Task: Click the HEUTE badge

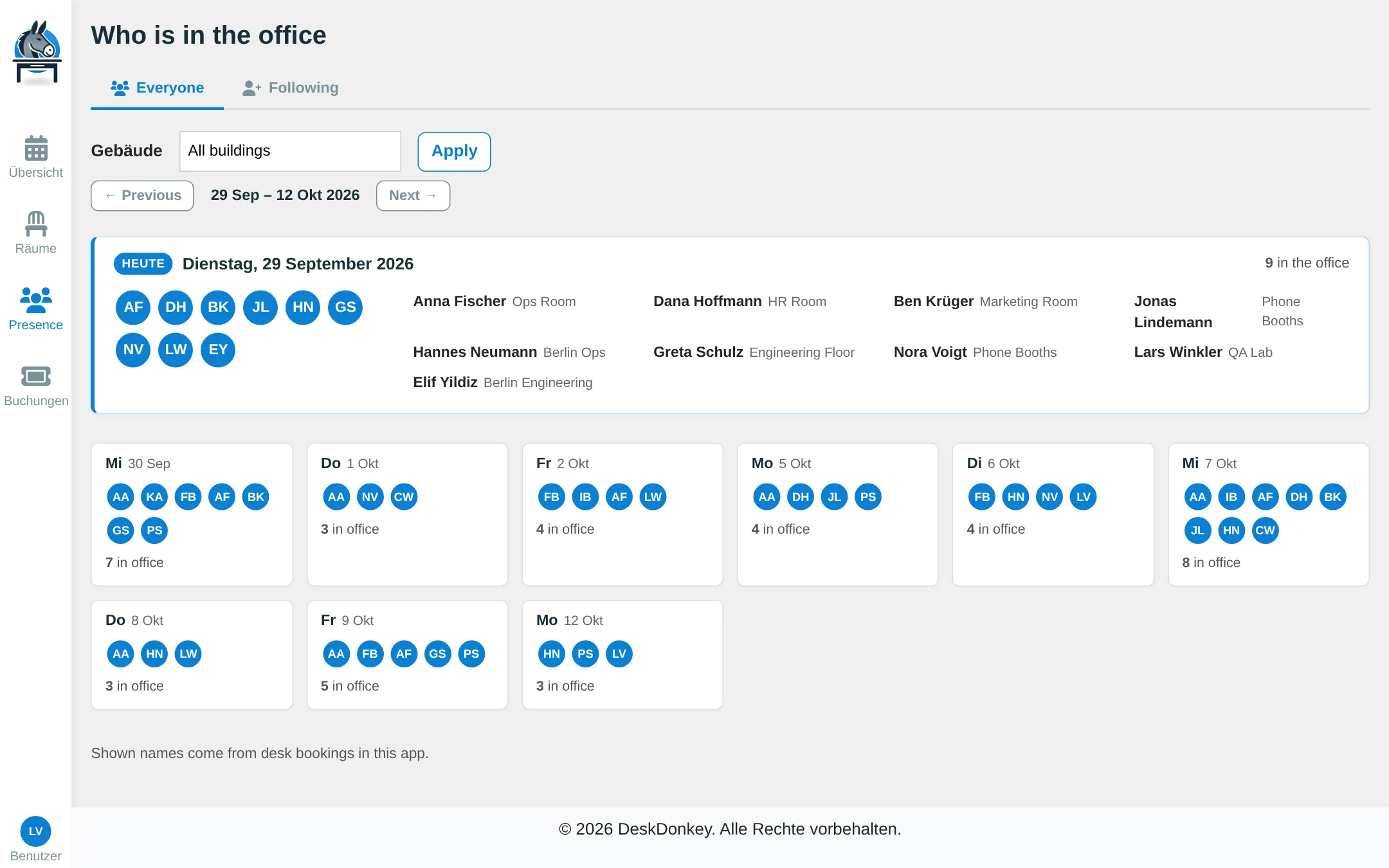Action: point(143,264)
